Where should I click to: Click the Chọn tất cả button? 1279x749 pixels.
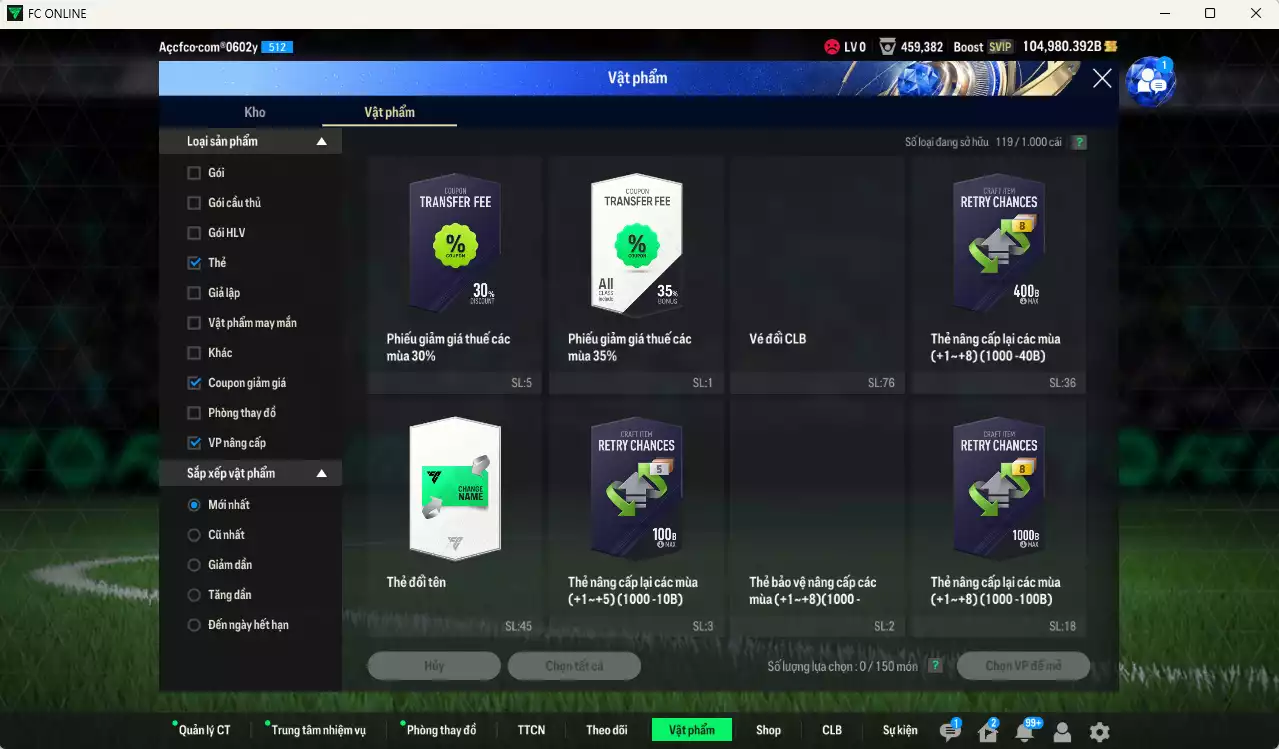coord(574,666)
